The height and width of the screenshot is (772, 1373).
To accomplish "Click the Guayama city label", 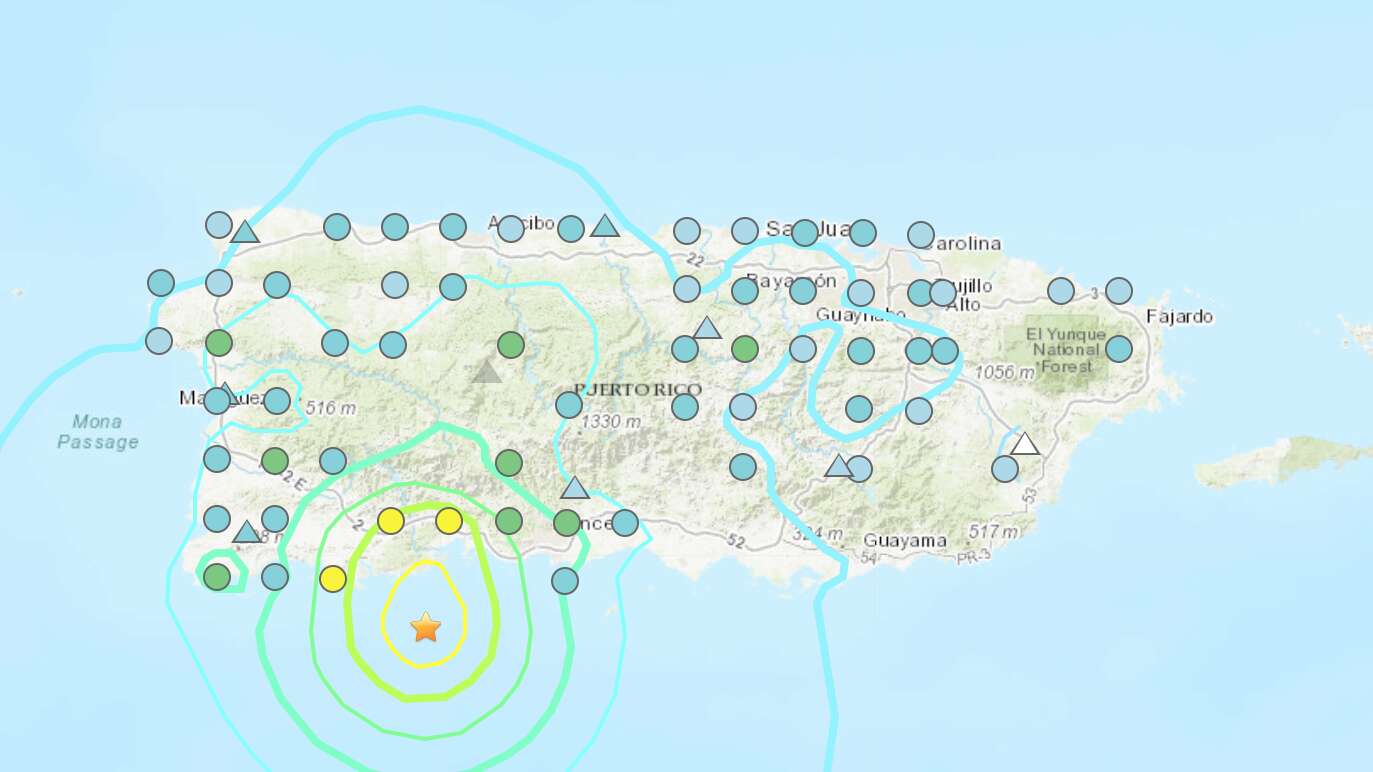I will (904, 541).
